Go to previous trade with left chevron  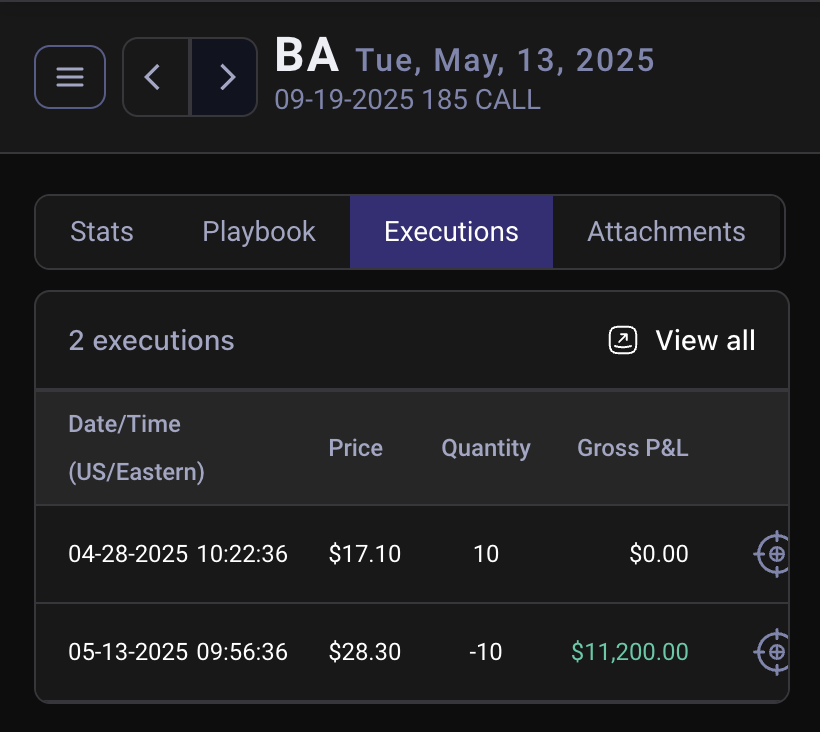tap(156, 77)
